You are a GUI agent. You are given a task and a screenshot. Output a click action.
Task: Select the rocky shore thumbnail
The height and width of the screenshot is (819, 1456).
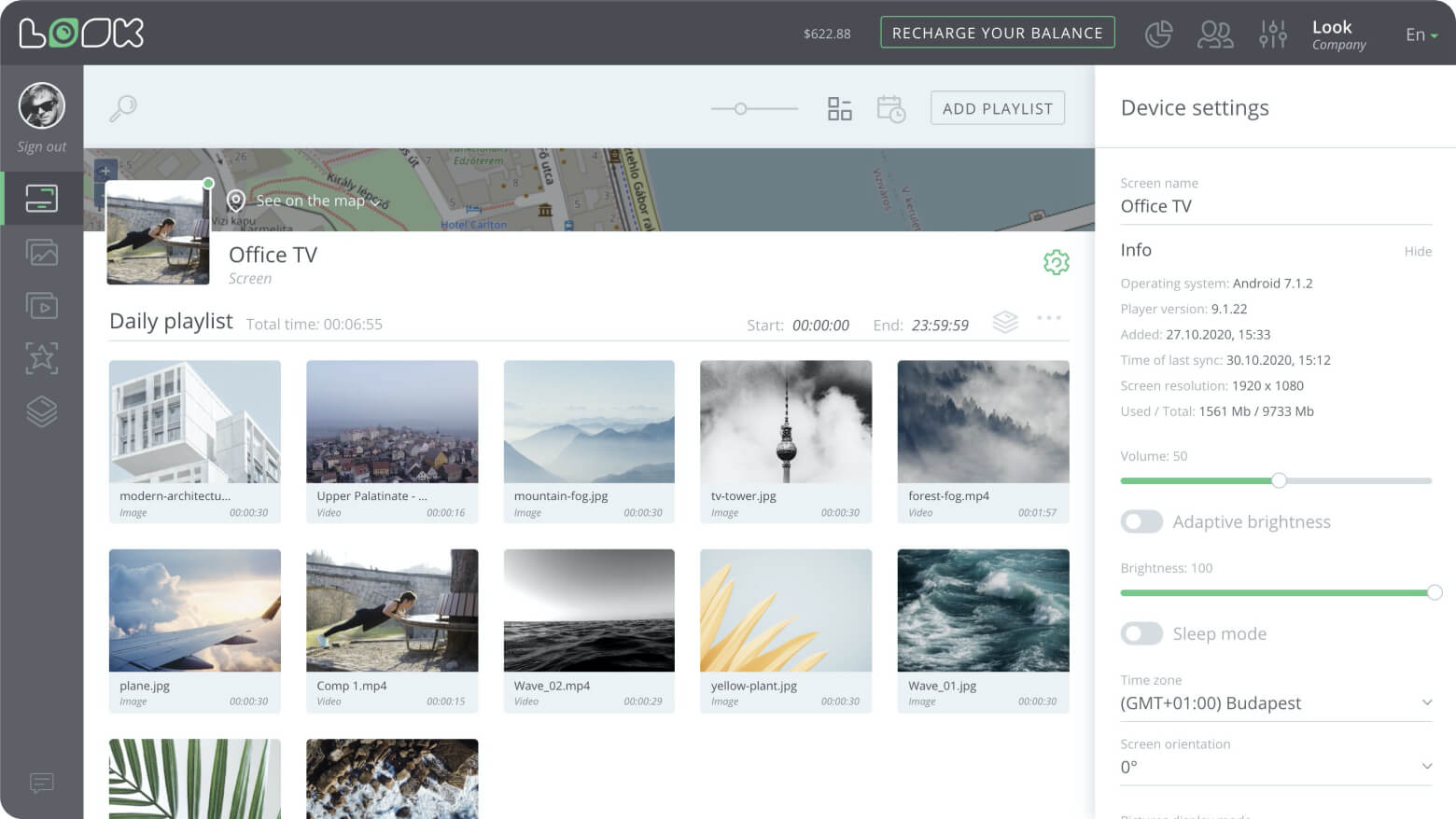(392, 779)
